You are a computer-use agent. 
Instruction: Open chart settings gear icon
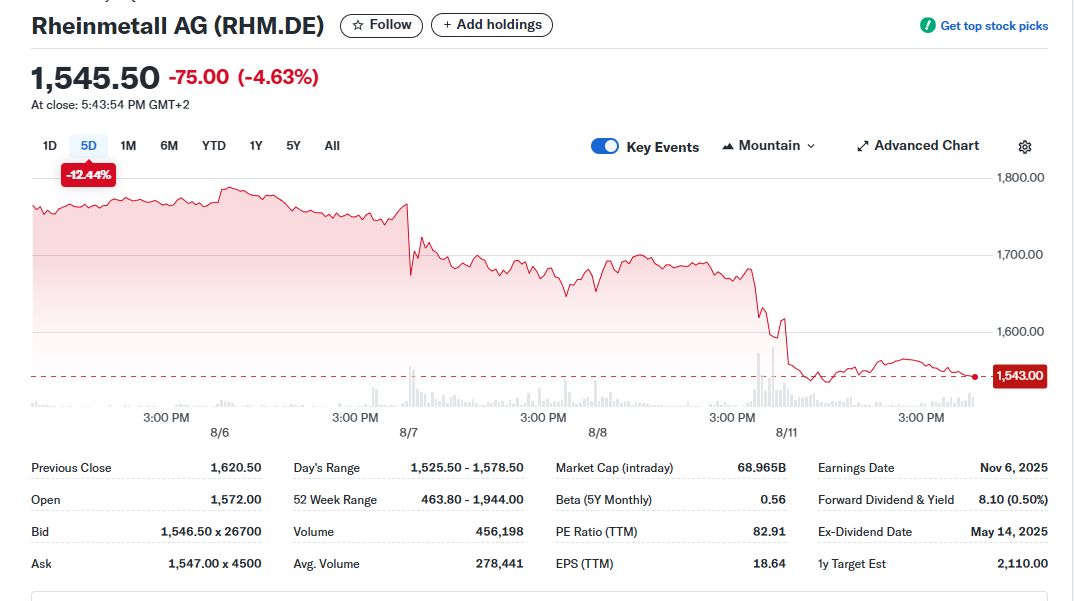coord(1024,147)
